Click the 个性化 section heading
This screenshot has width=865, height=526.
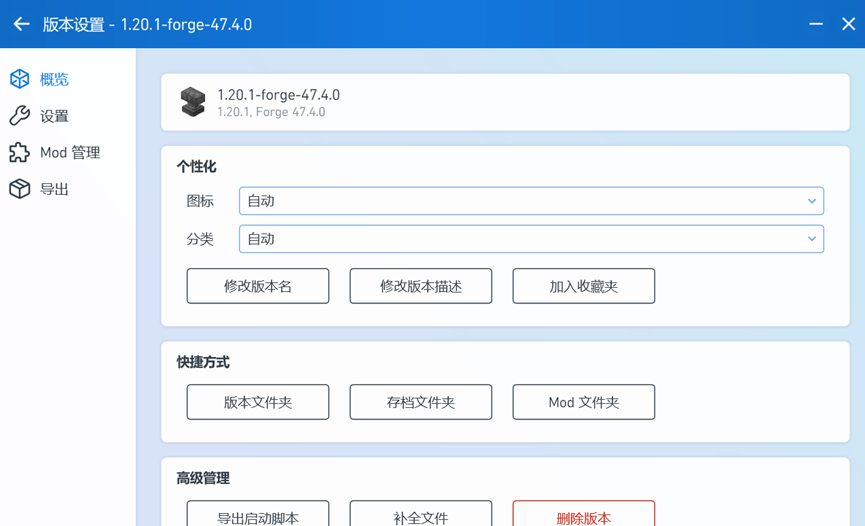click(x=196, y=167)
